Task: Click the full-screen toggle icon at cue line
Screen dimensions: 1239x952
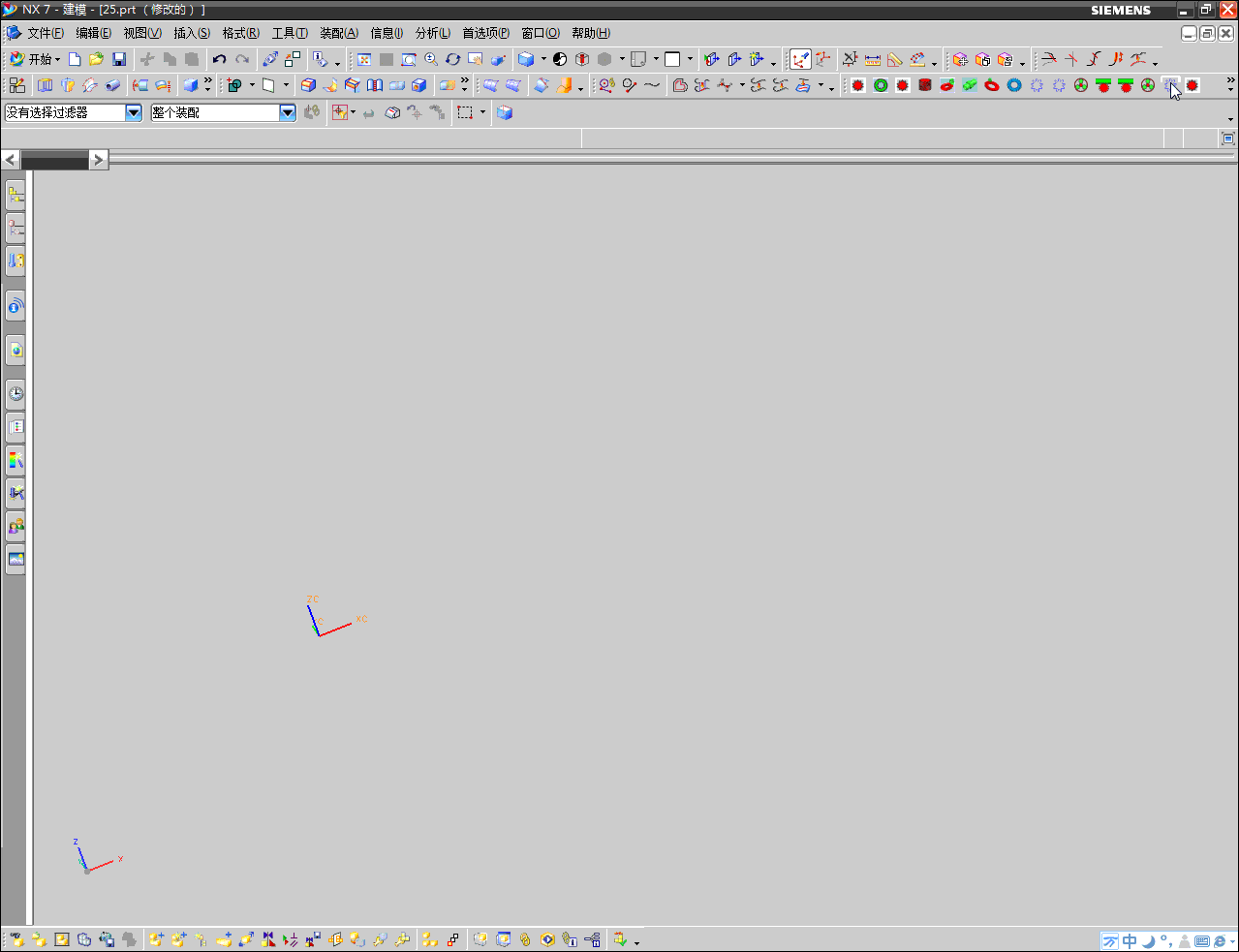Action: (x=1228, y=138)
